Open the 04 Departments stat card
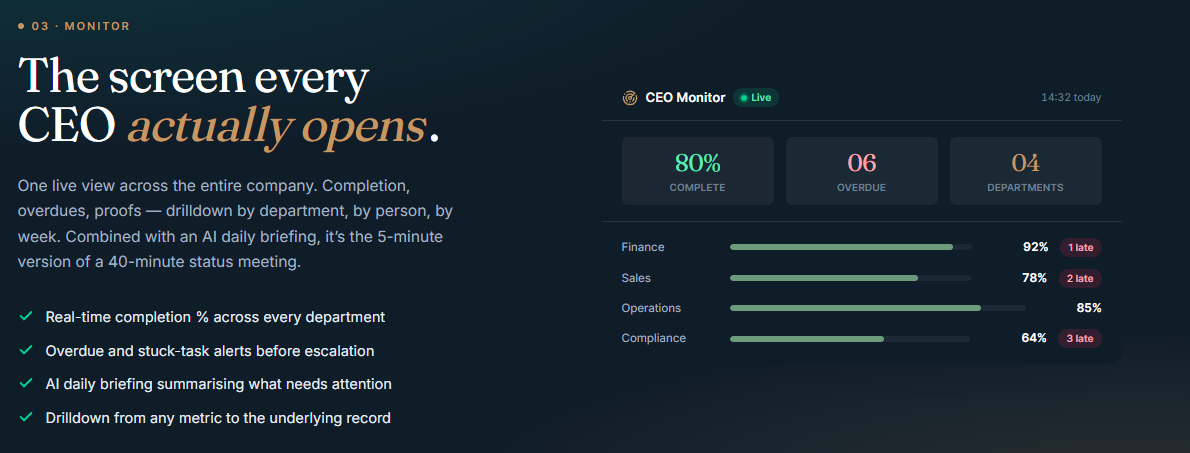 (x=1025, y=171)
